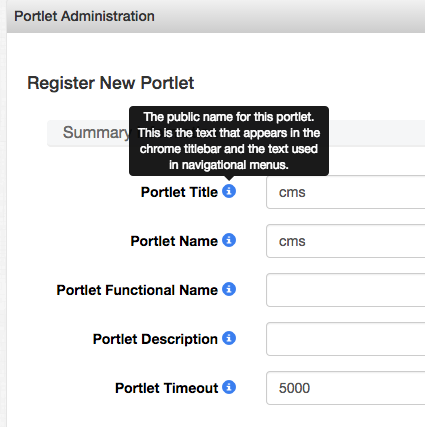Image resolution: width=425 pixels, height=427 pixels.
Task: Select the empty Portlet Functional Name field
Action: [x=346, y=290]
